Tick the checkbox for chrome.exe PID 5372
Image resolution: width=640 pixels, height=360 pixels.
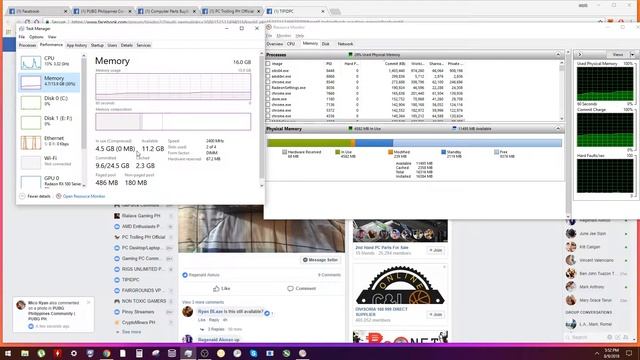pos(268,111)
